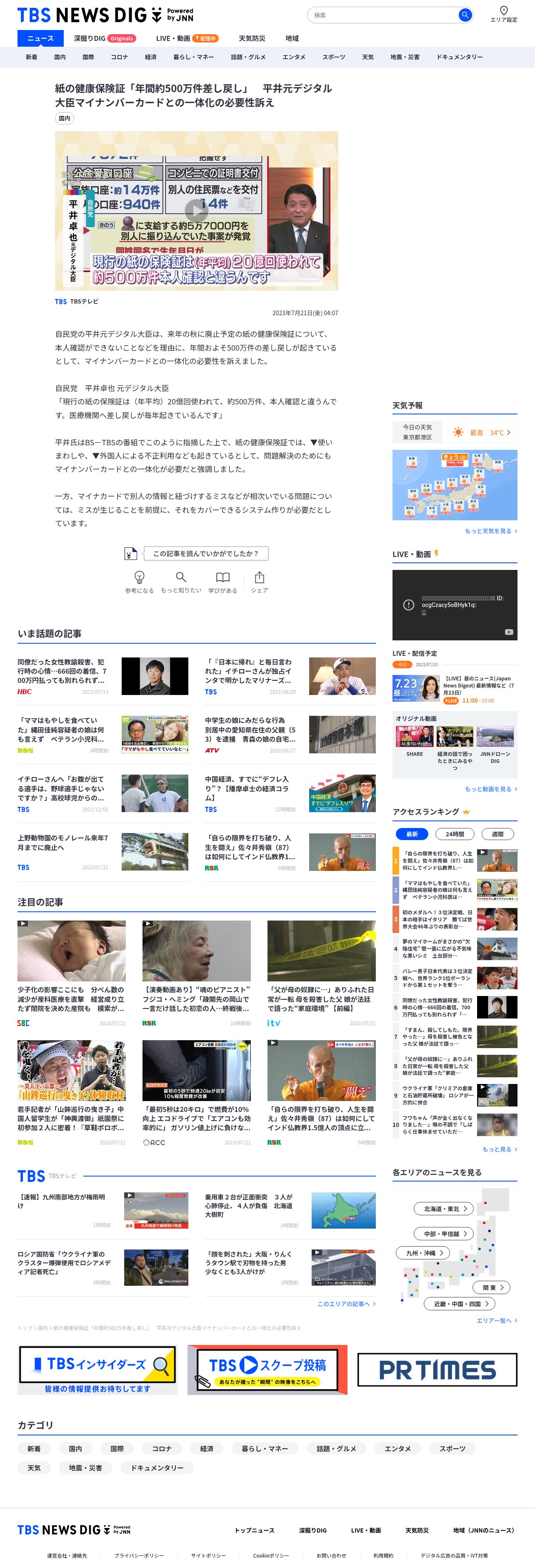Click the TBS NEWS DIG header logo
535x1568 pixels.
pos(105,15)
